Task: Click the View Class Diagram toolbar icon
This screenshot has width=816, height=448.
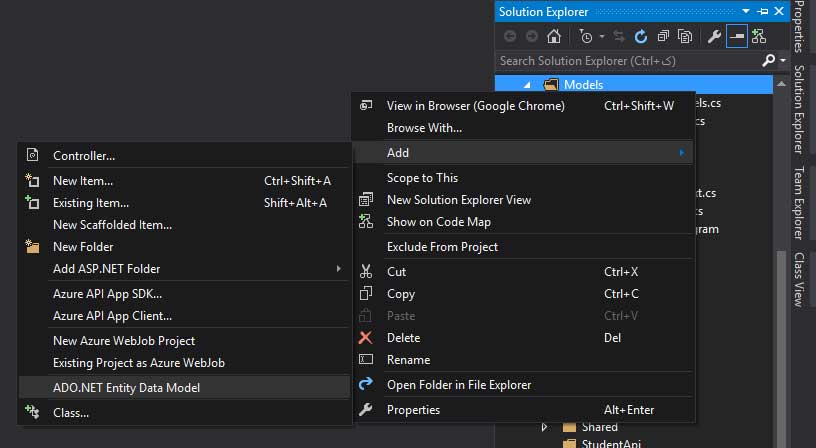Action: (x=759, y=36)
